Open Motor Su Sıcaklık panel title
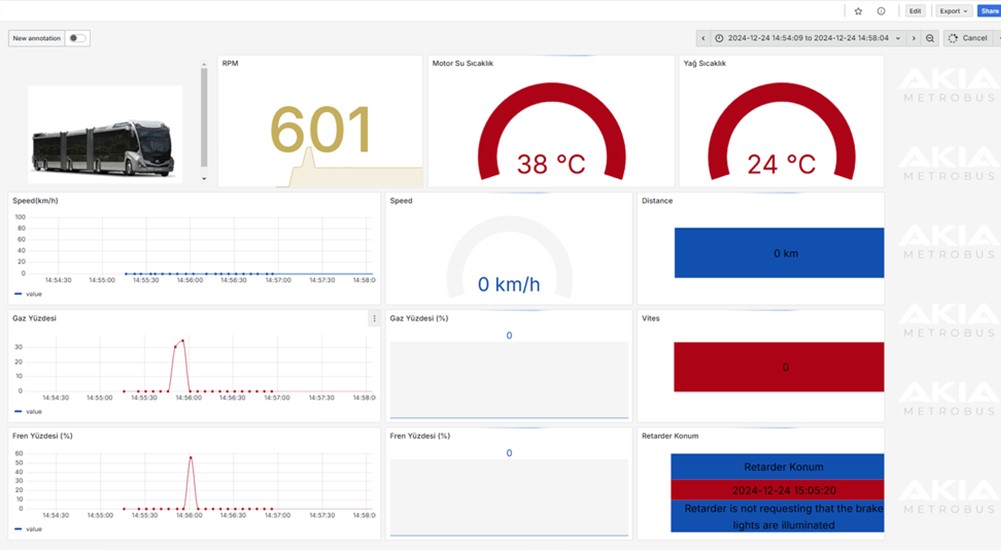Screen dimensions: 1001x555 (x=462, y=63)
